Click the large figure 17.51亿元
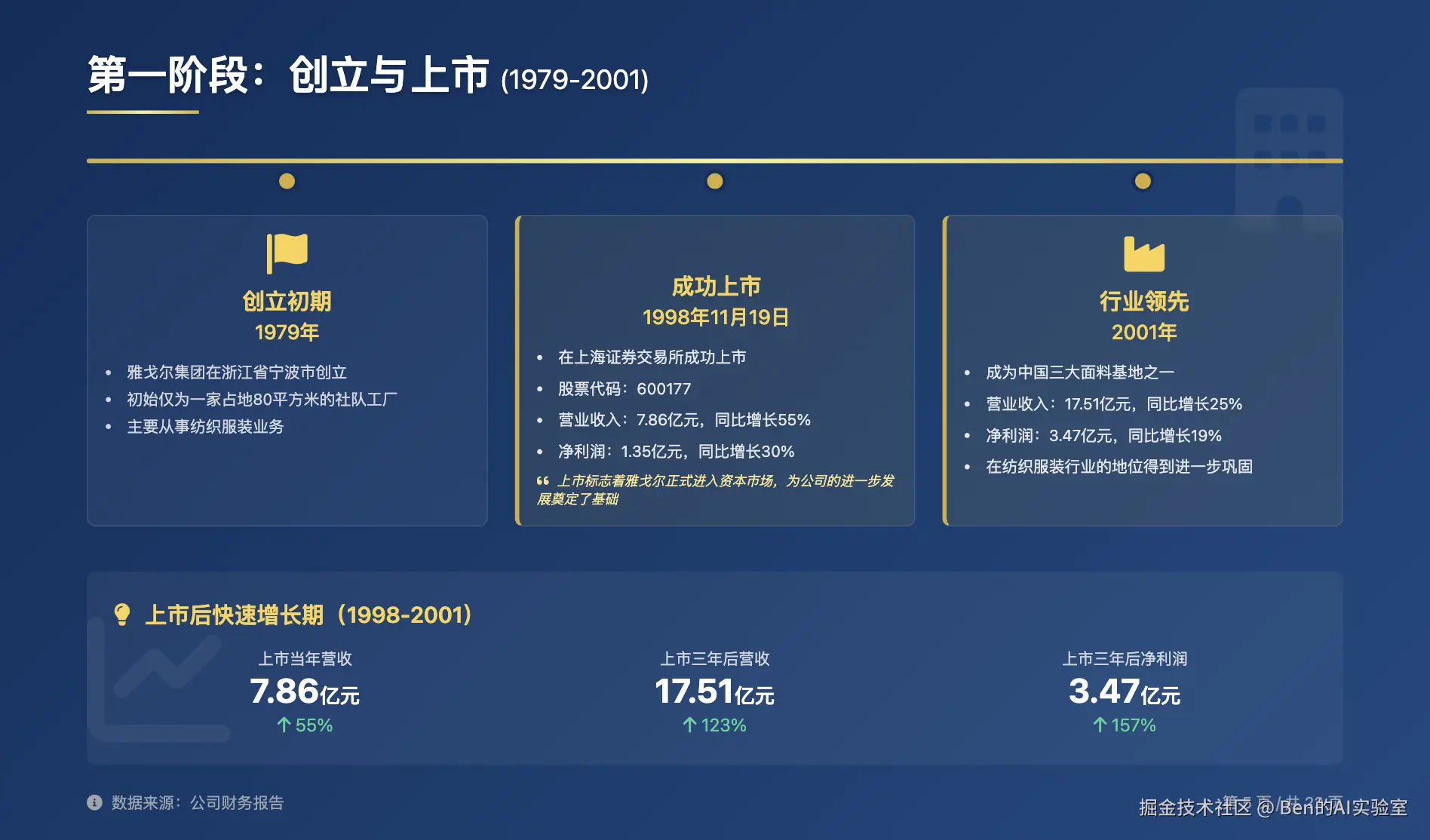The image size is (1430, 840). pos(715,691)
